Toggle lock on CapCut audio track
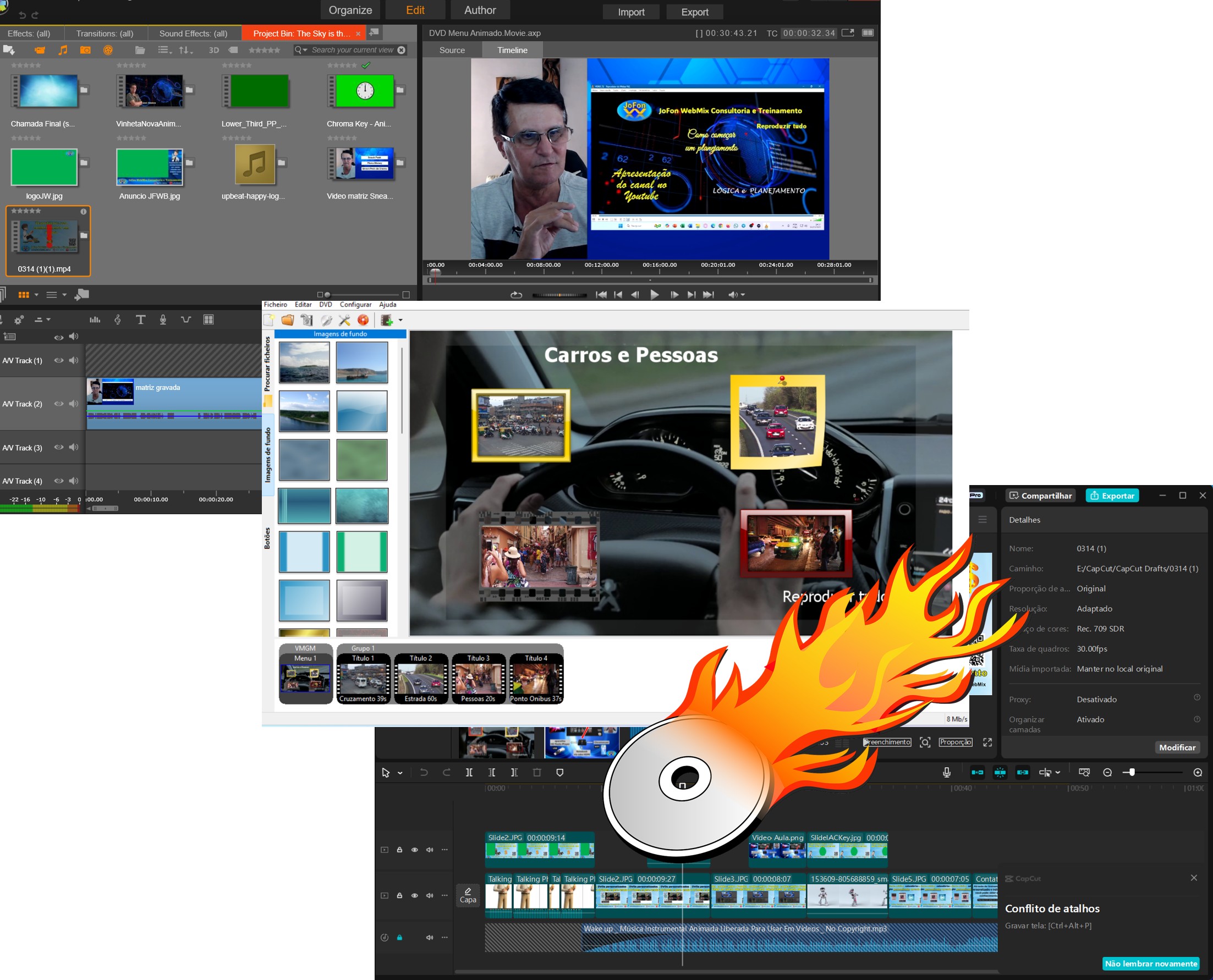The image size is (1213, 980). coord(399,937)
